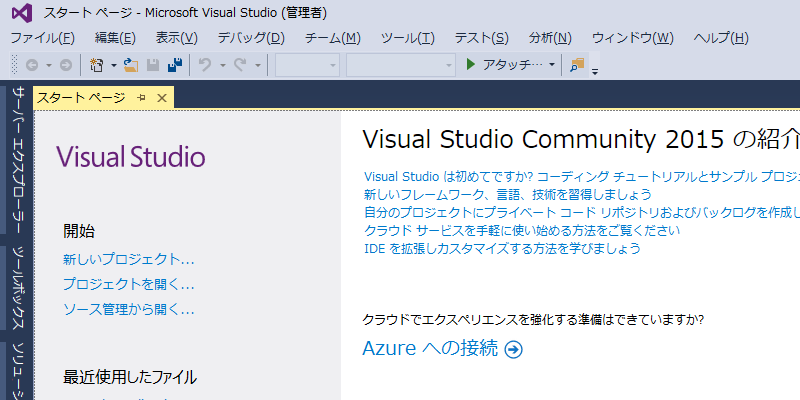Screen dimensions: 800x400
Task: Open the サーバー エクスプローラー side tab
Action: 18,161
